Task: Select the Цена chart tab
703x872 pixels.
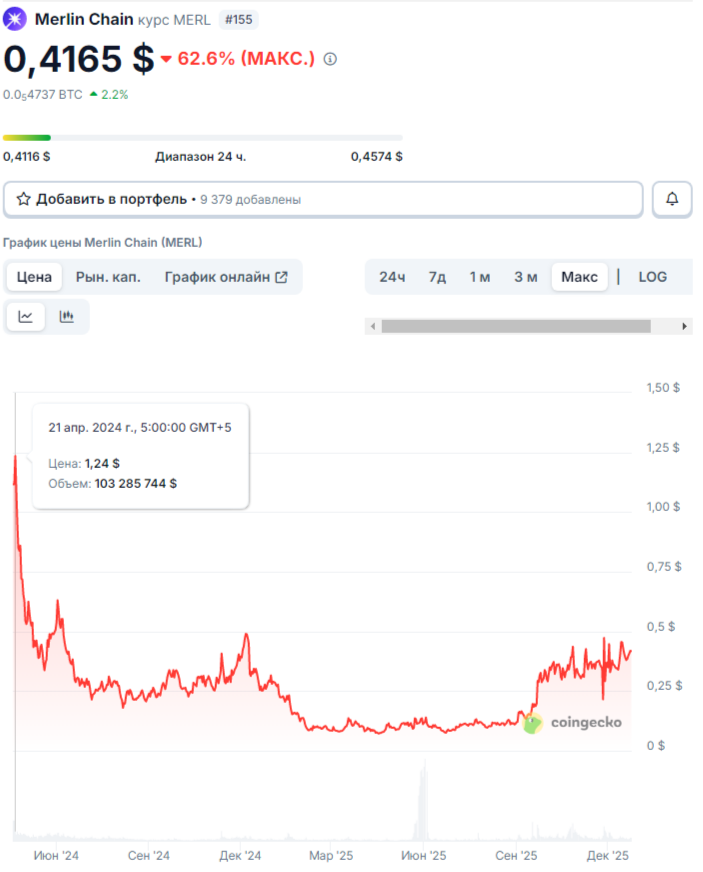Action: (x=34, y=277)
